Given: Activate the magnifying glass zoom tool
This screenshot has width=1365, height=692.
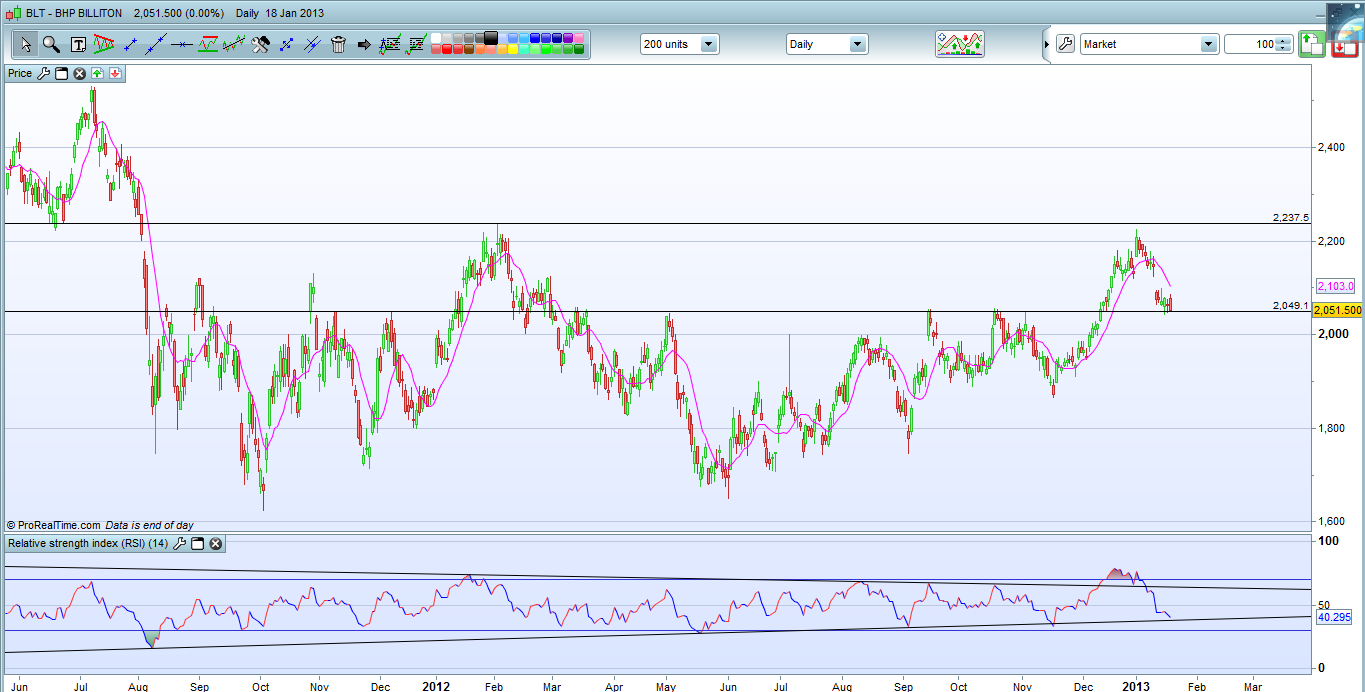Looking at the screenshot, I should pyautogui.click(x=51, y=44).
